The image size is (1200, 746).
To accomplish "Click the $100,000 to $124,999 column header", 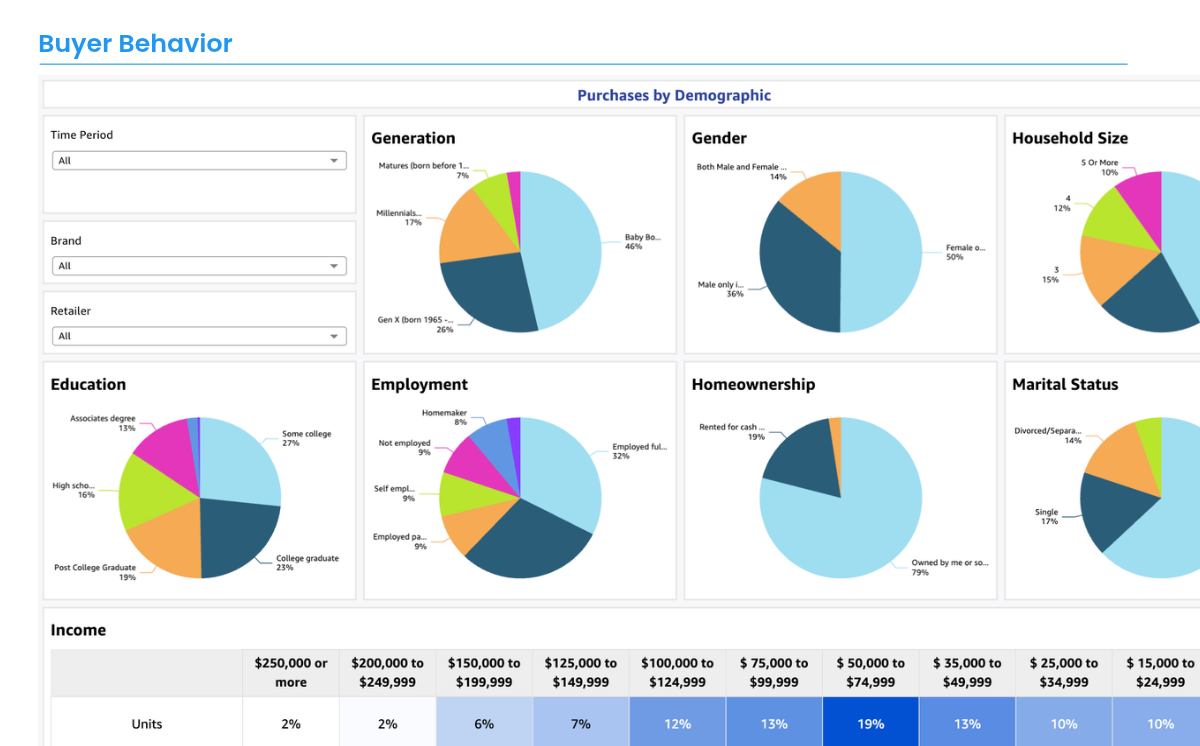I will pyautogui.click(x=678, y=673).
